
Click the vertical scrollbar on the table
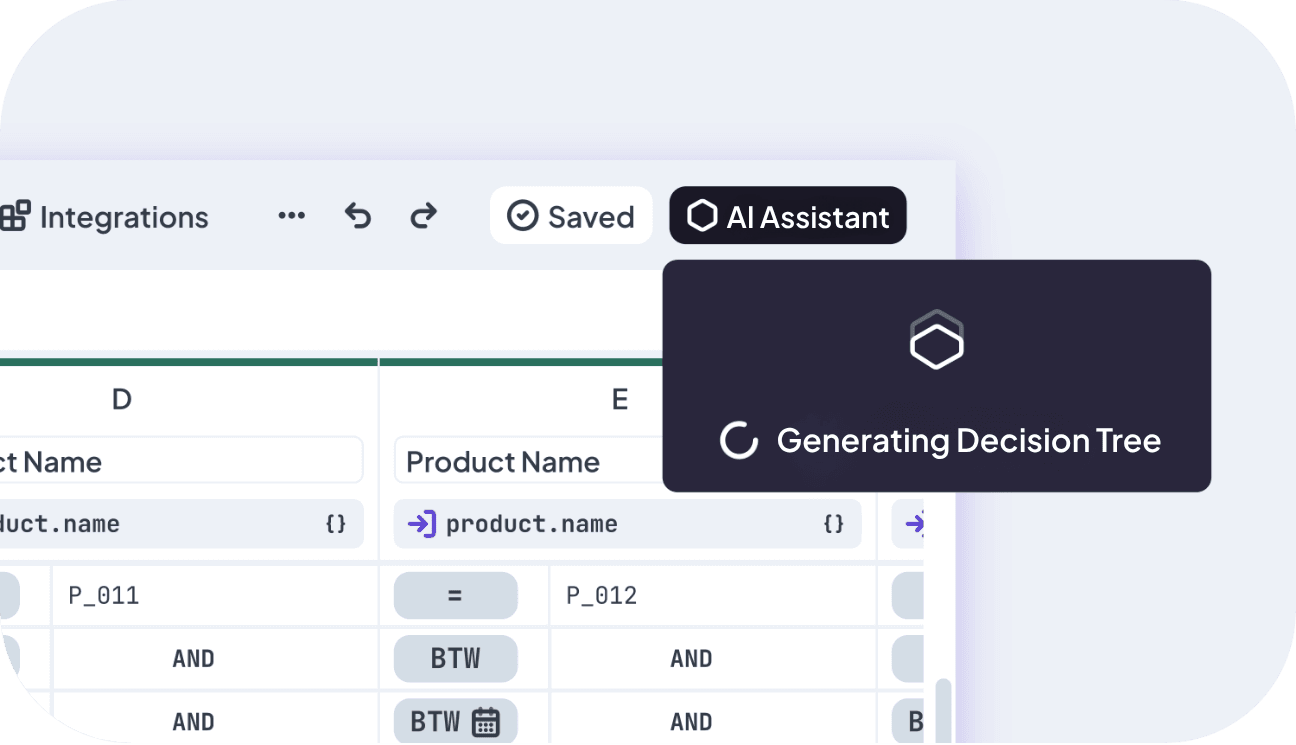(x=943, y=710)
